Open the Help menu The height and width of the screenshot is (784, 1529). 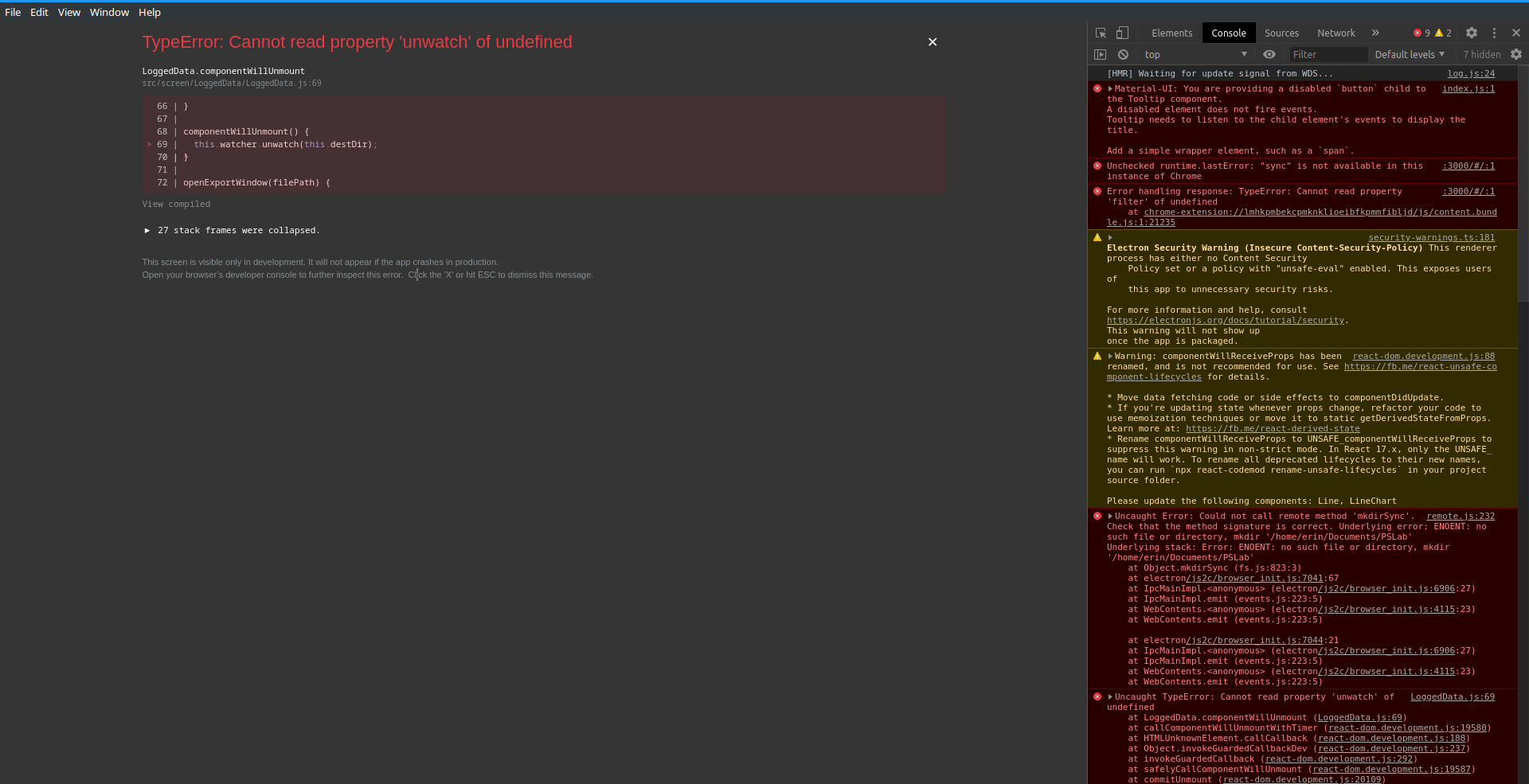click(150, 13)
